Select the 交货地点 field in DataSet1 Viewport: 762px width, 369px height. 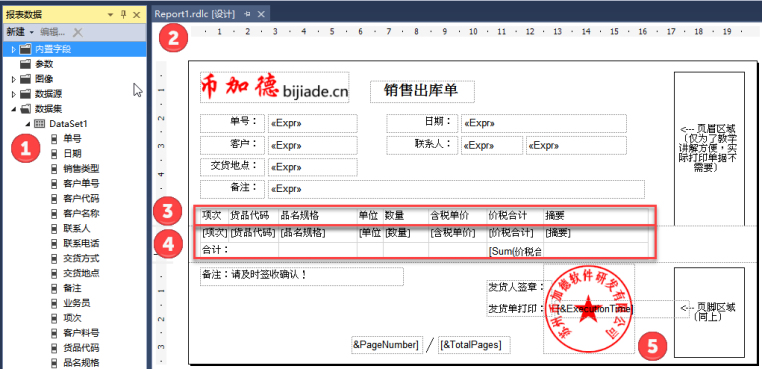(81, 273)
